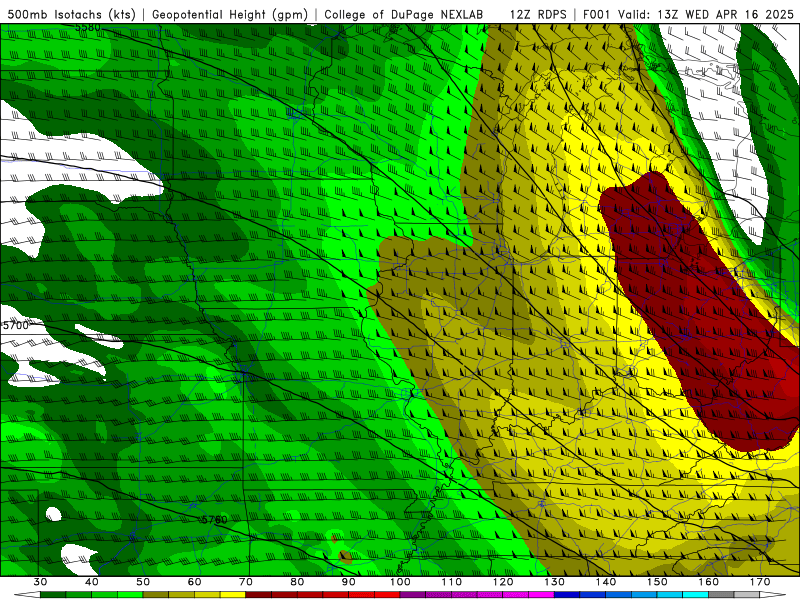Click the 70 value on the color scale

[246, 582]
